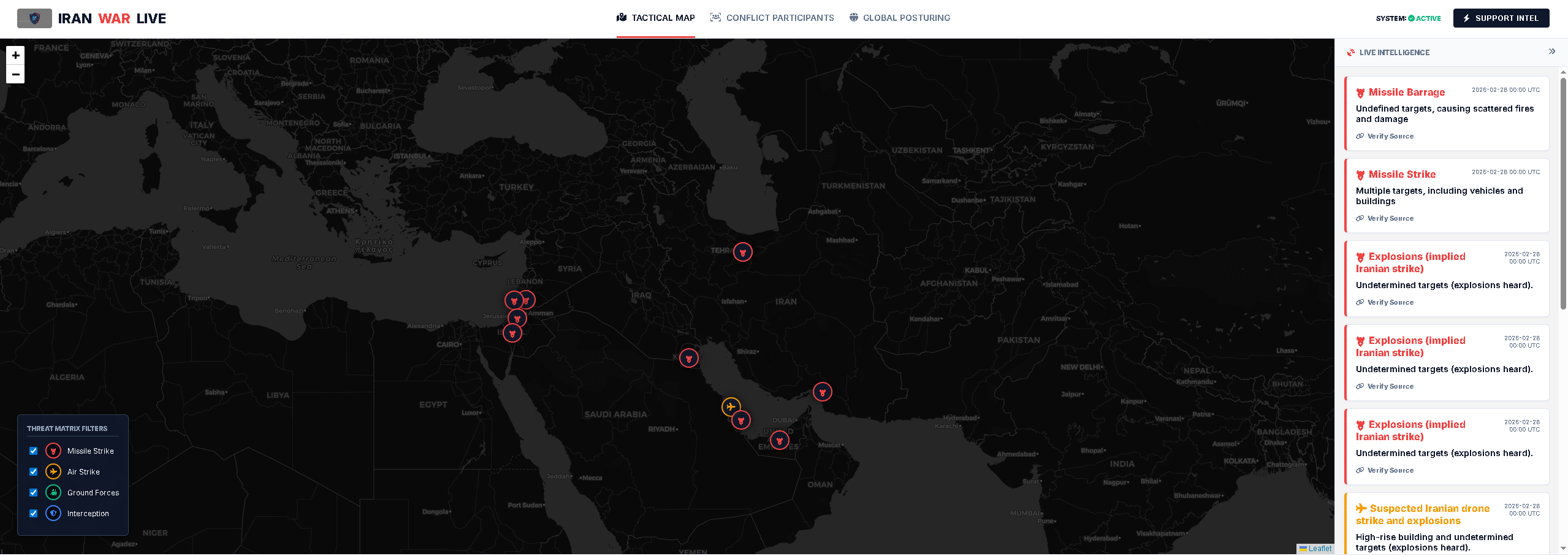Click the Iran War Live shield logo

(x=34, y=18)
